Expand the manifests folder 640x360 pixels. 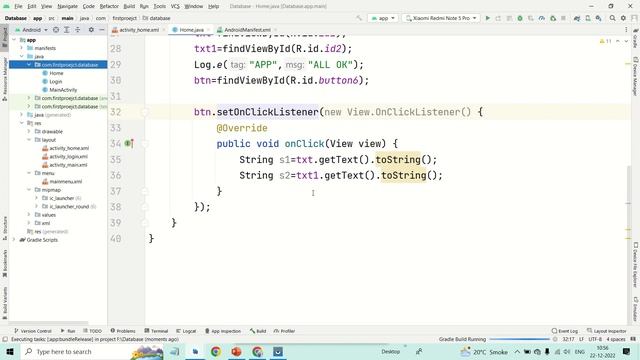(x=22, y=48)
